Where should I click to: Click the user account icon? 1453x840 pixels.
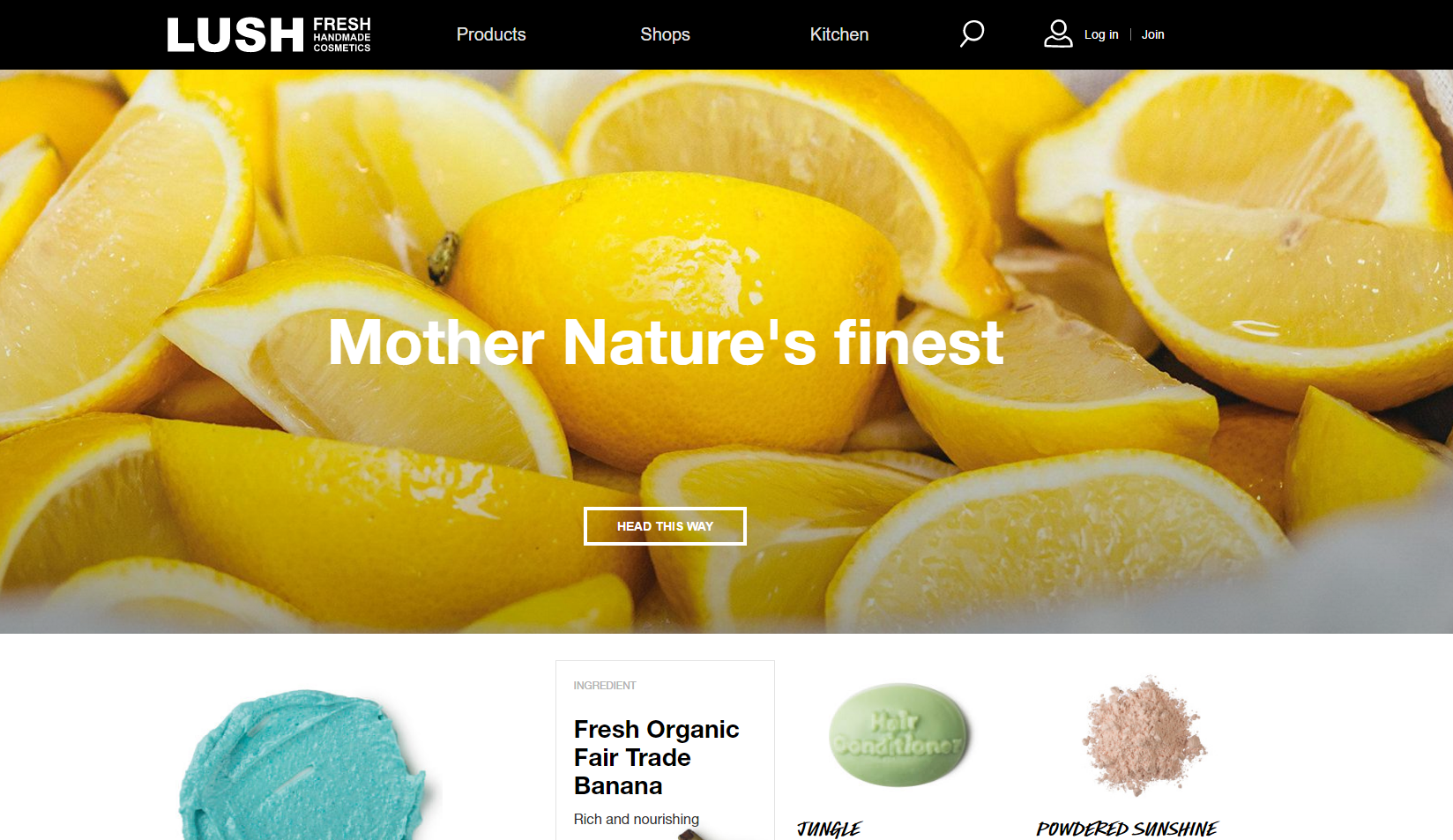click(x=1058, y=33)
